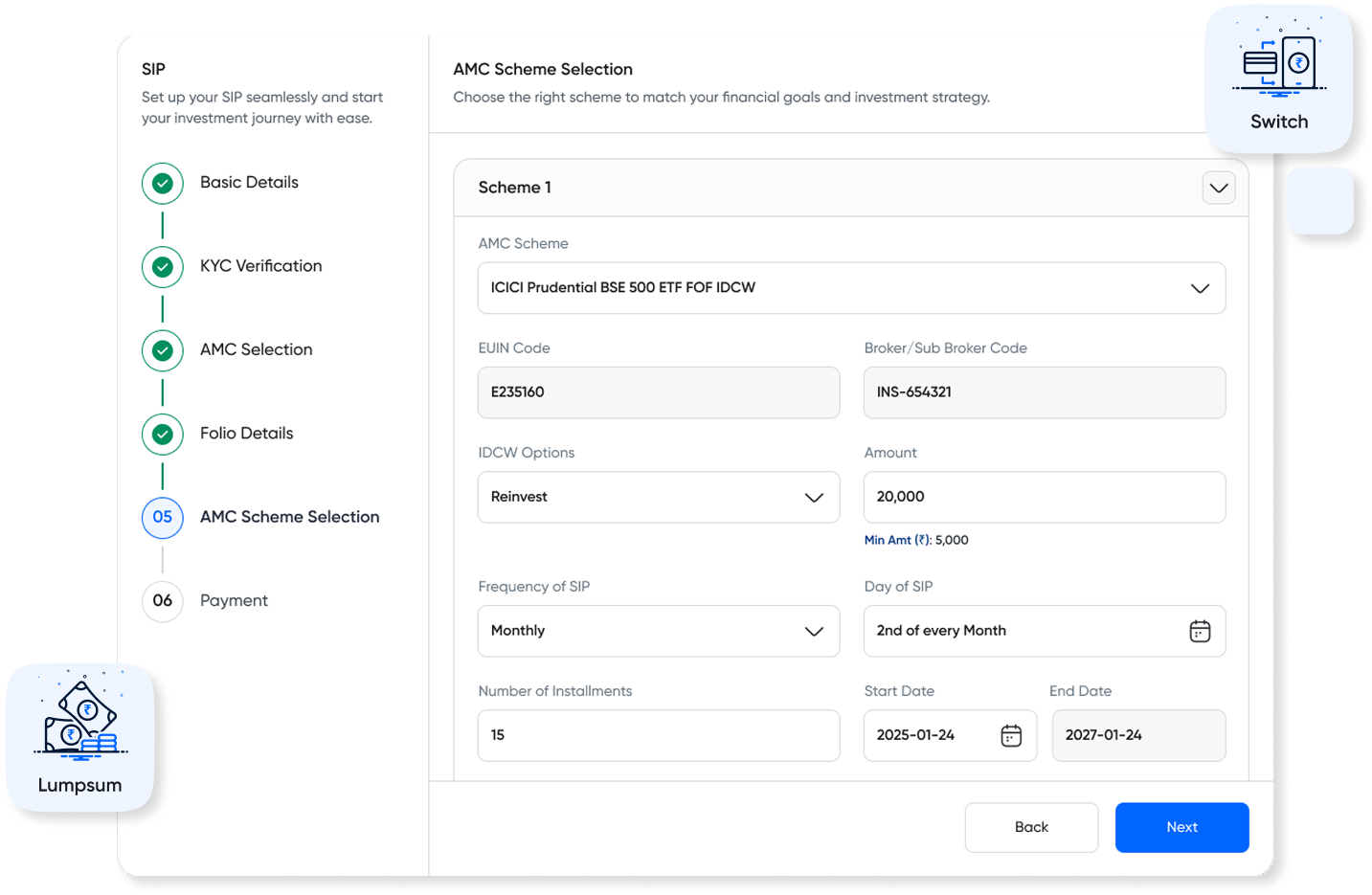The image size is (1372, 895).
Task: Click the EUIN Code field E235160
Action: click(x=659, y=392)
